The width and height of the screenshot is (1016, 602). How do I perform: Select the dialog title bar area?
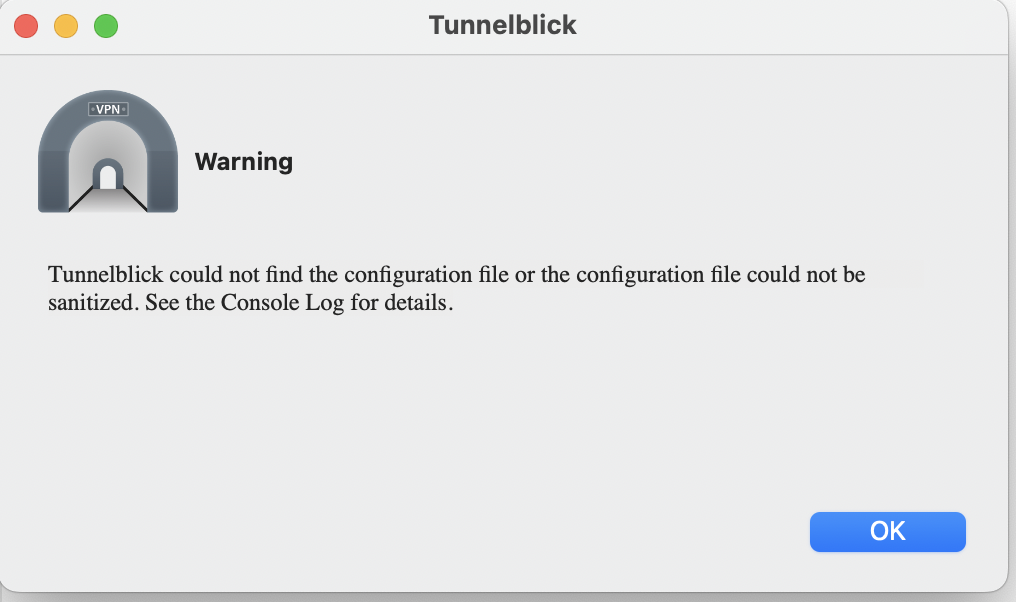coord(700,25)
